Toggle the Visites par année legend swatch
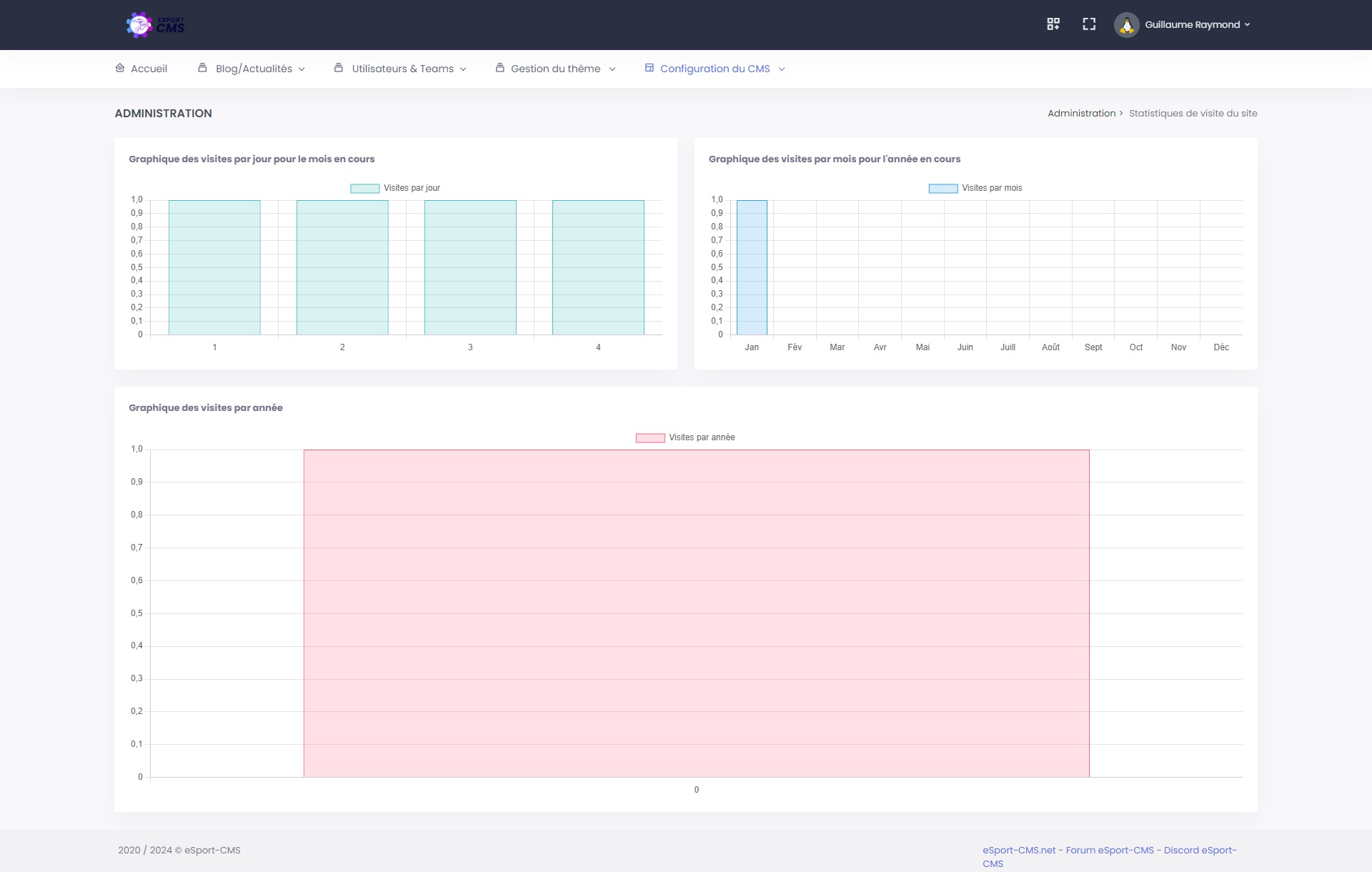Image resolution: width=1372 pixels, height=872 pixels. [650, 438]
